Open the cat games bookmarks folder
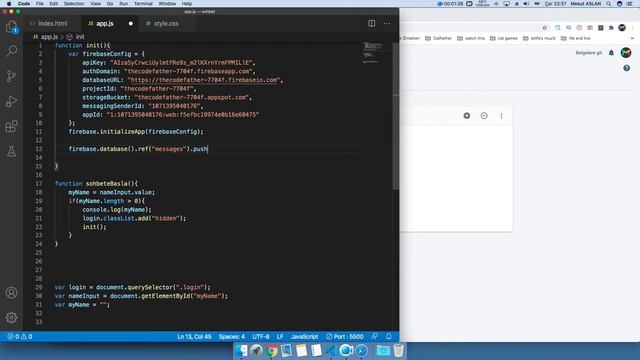The image size is (640, 360). tap(504, 38)
